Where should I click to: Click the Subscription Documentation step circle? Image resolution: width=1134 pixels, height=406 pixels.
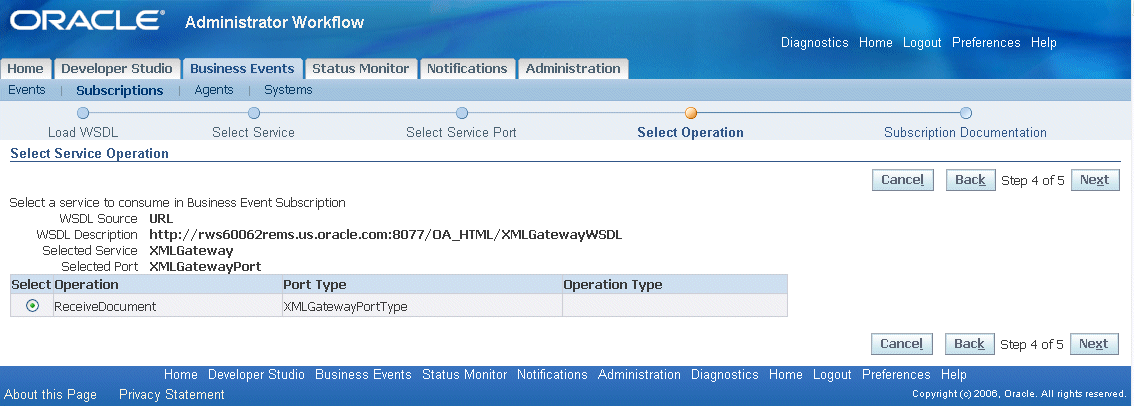click(965, 113)
